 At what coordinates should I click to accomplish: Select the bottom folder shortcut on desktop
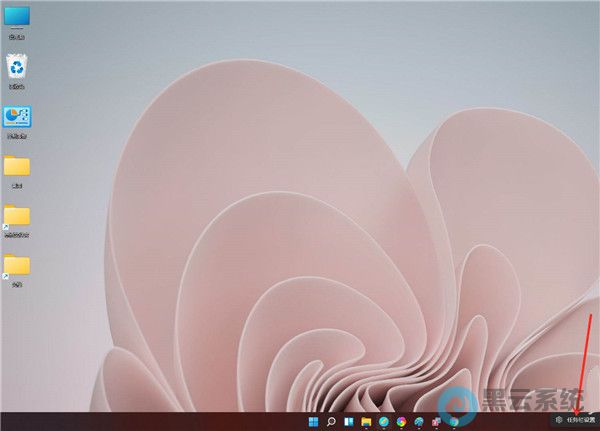[17, 266]
